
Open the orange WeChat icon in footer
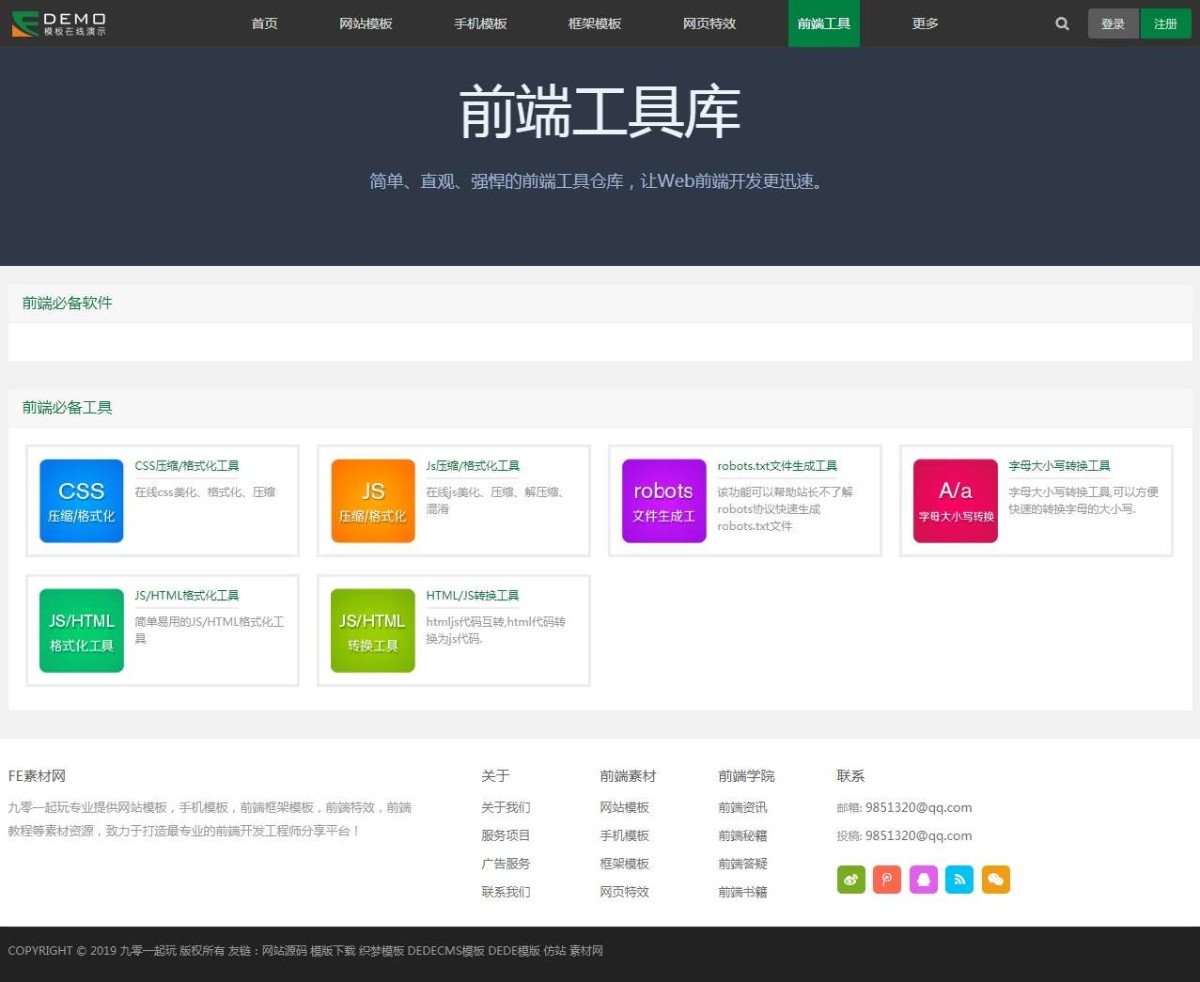click(996, 880)
